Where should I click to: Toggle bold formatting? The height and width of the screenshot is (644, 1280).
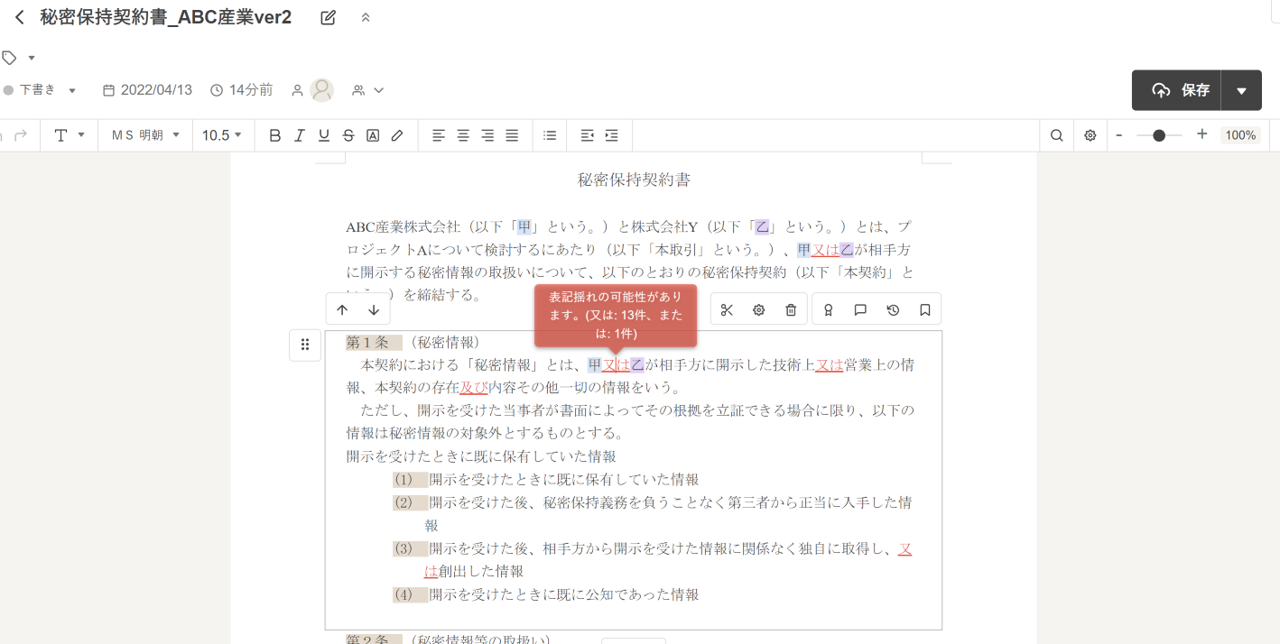[x=275, y=135]
